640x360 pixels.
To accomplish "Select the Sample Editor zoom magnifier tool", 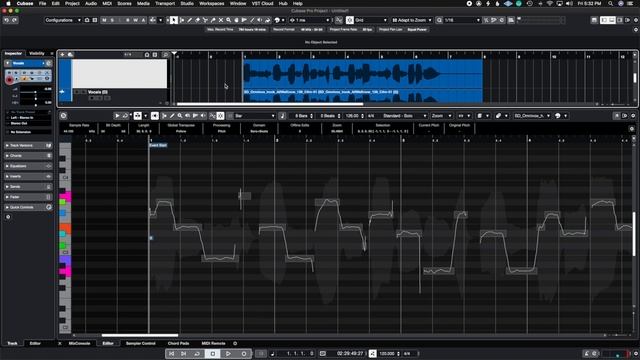I will tap(180, 116).
